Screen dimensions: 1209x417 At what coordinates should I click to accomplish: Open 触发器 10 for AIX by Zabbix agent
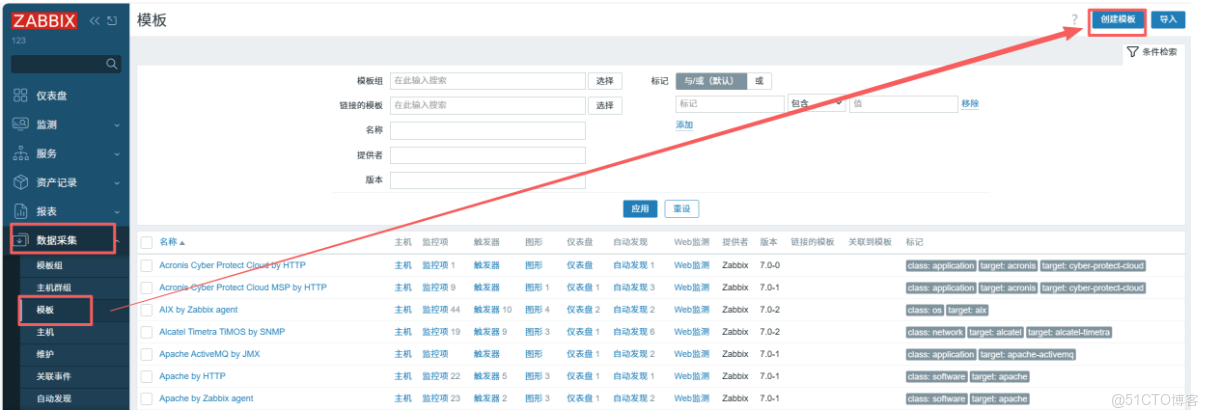pyautogui.click(x=492, y=309)
